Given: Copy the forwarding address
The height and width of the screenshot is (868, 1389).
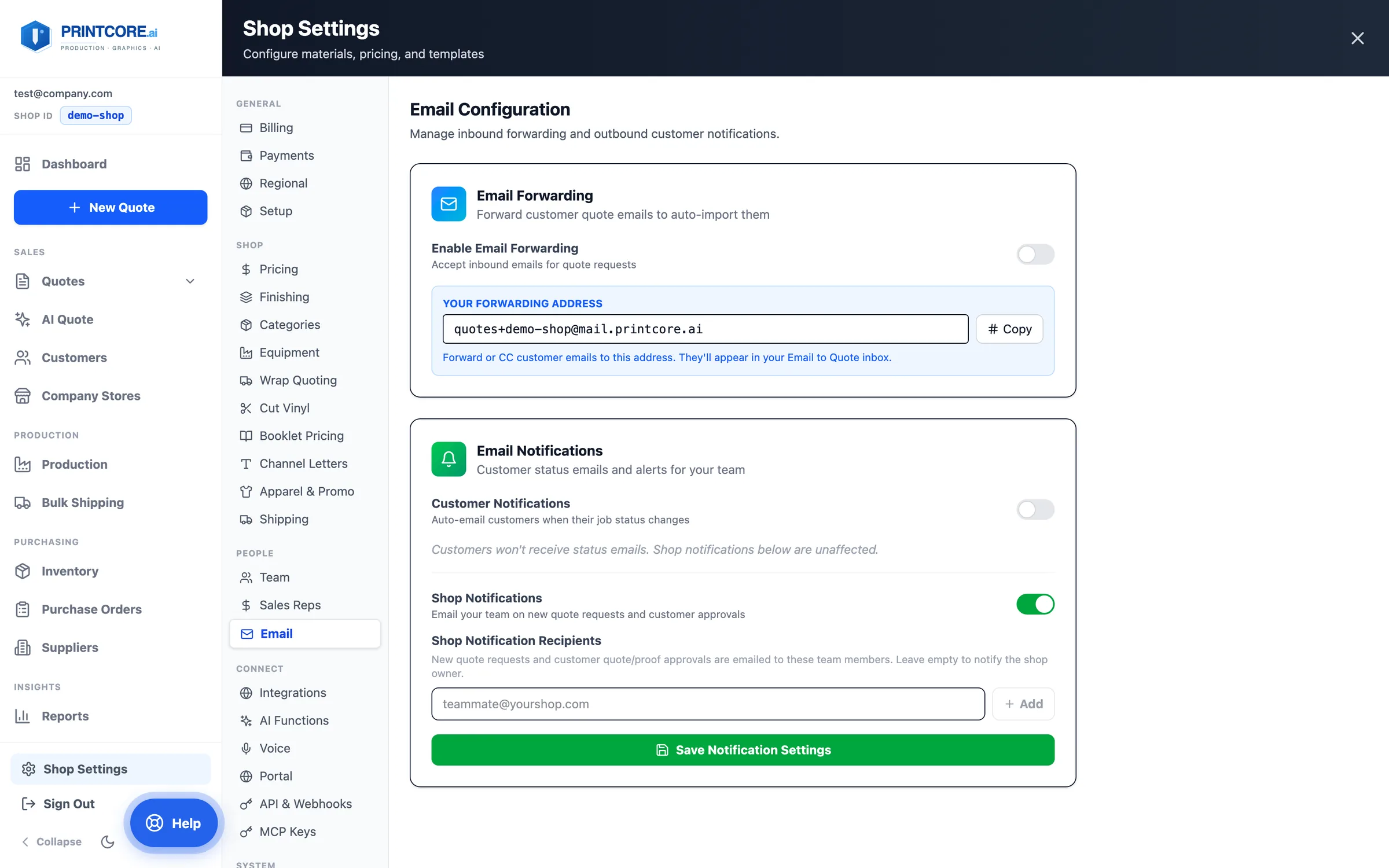Looking at the screenshot, I should click(1009, 329).
